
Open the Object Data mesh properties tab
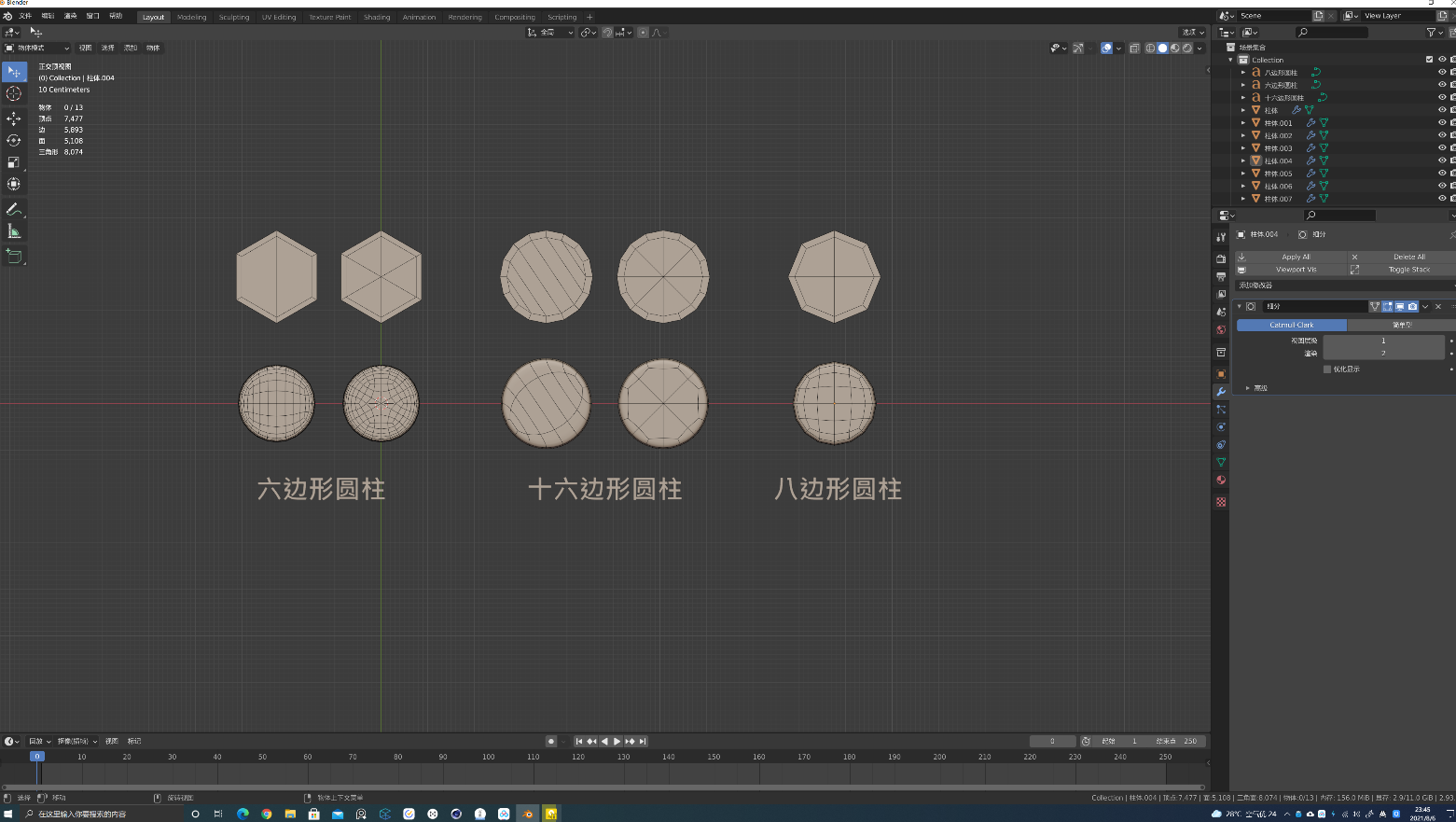(x=1221, y=463)
